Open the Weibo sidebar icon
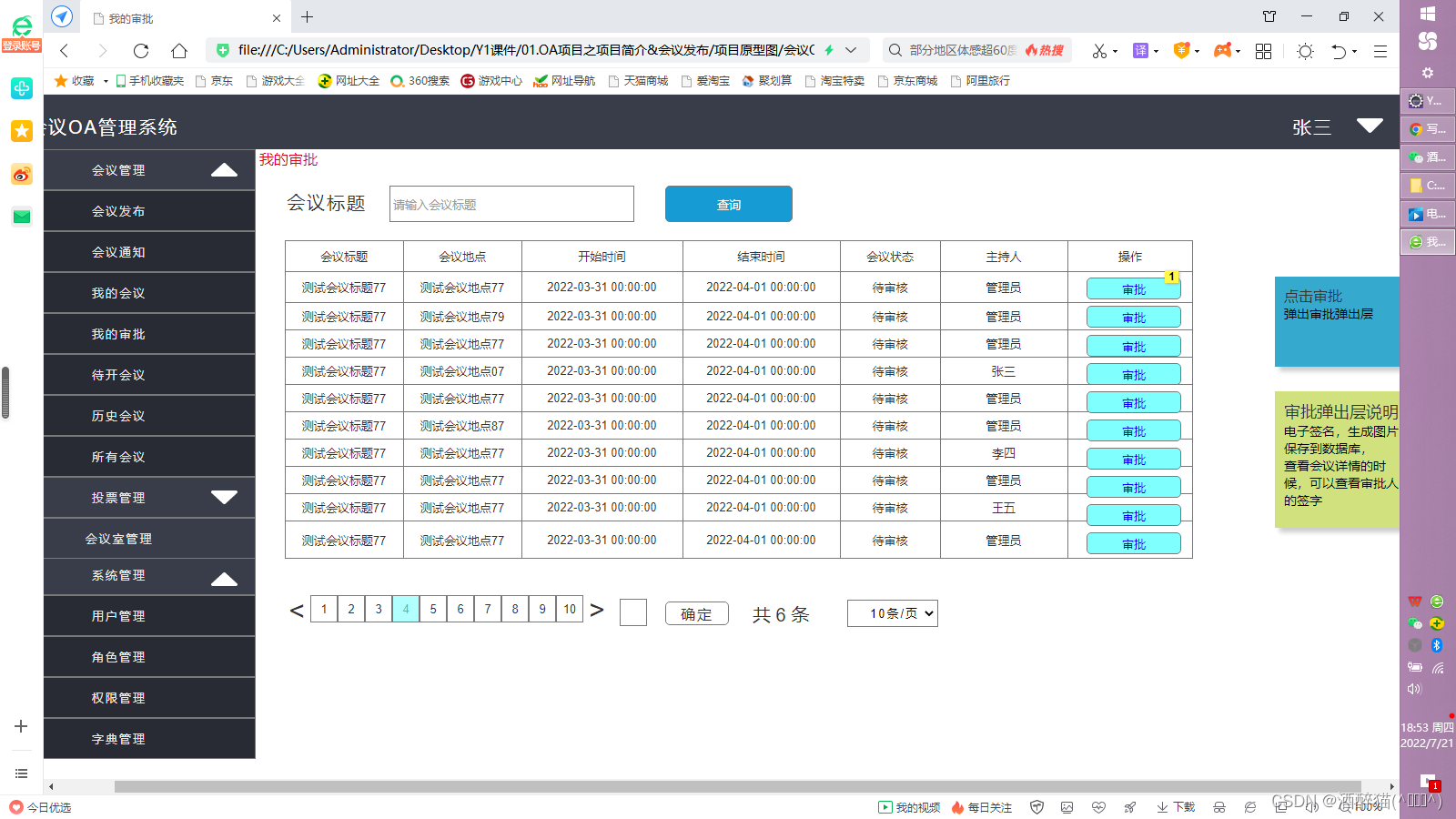 [x=22, y=174]
